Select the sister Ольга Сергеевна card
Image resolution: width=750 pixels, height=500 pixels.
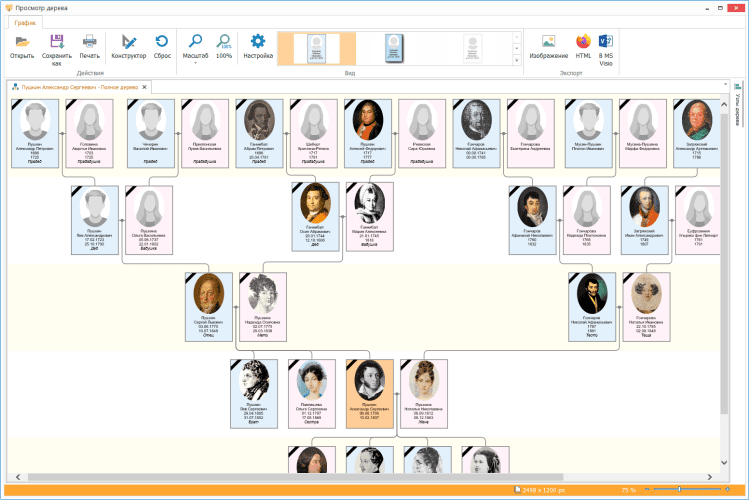click(312, 394)
